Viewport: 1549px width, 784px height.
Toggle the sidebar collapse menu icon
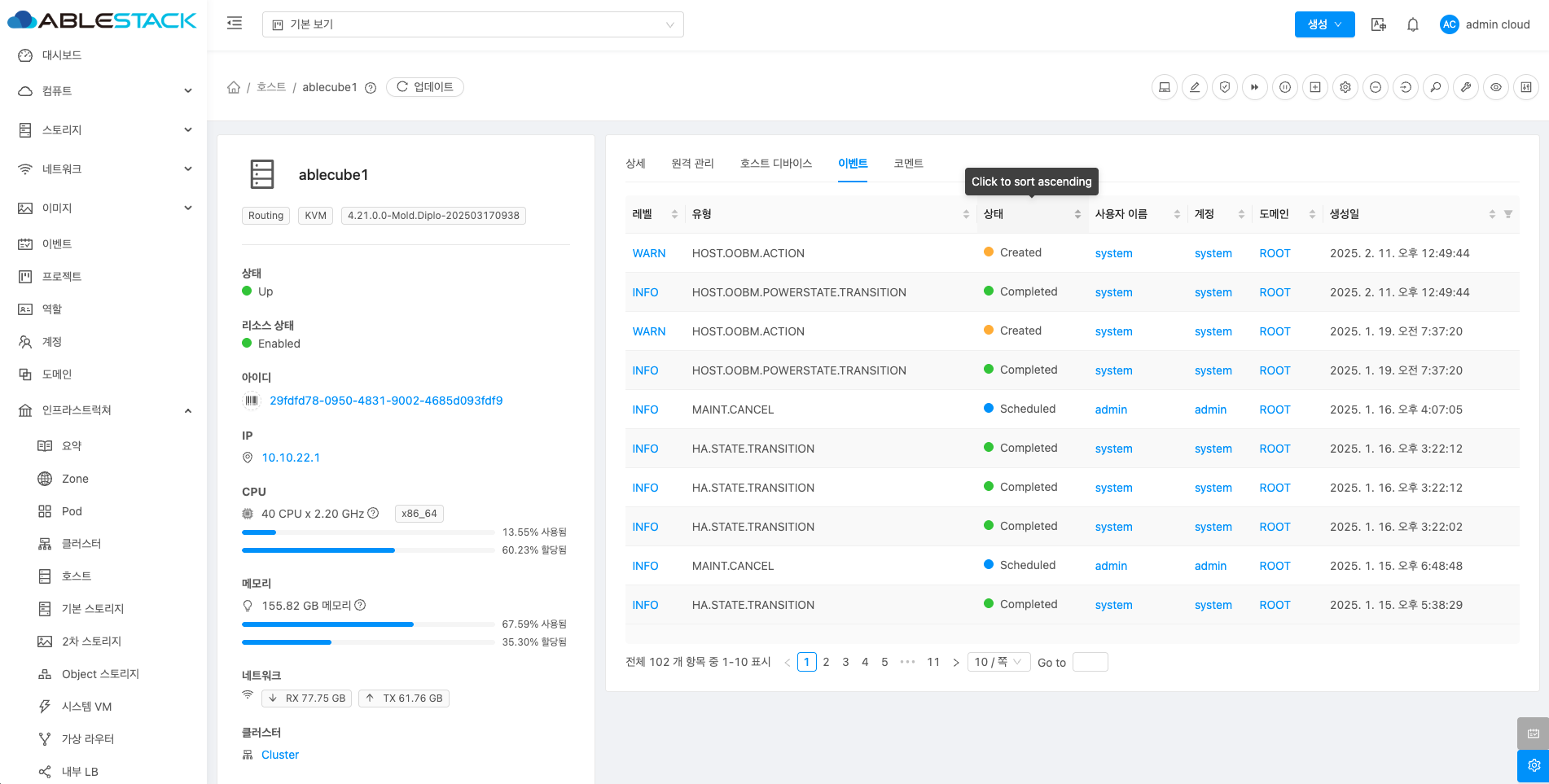point(235,24)
